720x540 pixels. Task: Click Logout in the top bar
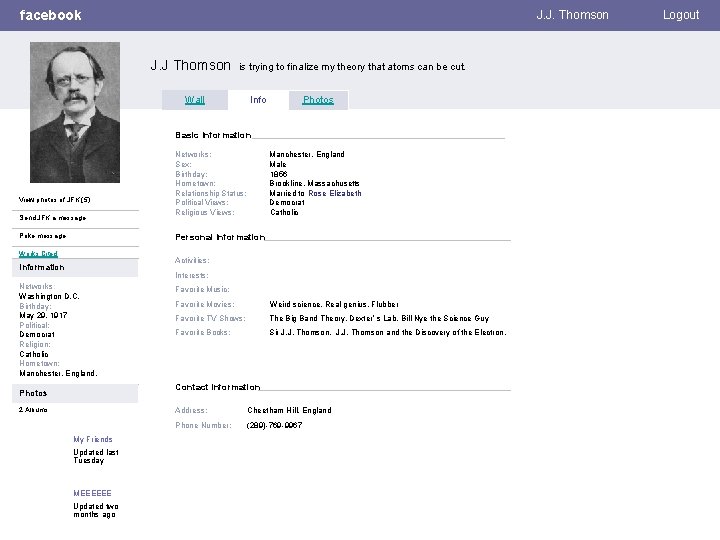click(681, 15)
